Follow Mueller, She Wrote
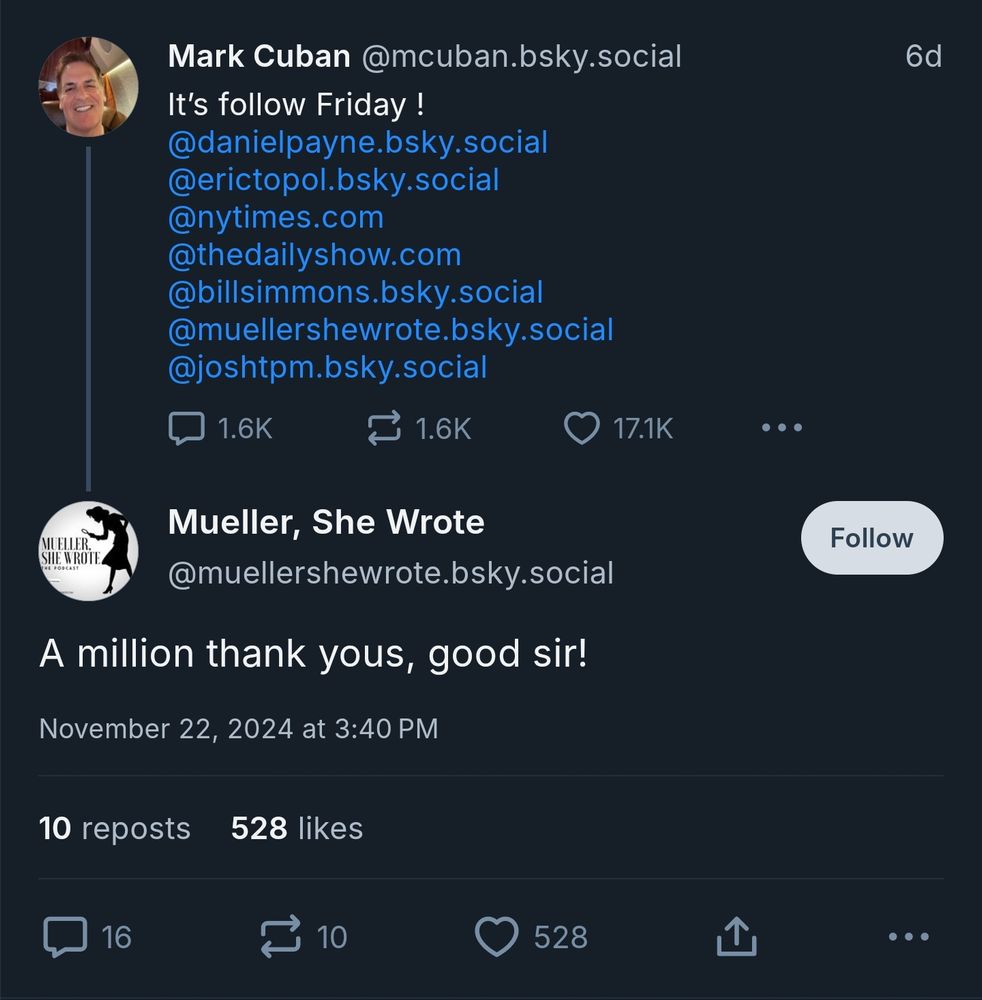The height and width of the screenshot is (1000, 982). [x=871, y=538]
